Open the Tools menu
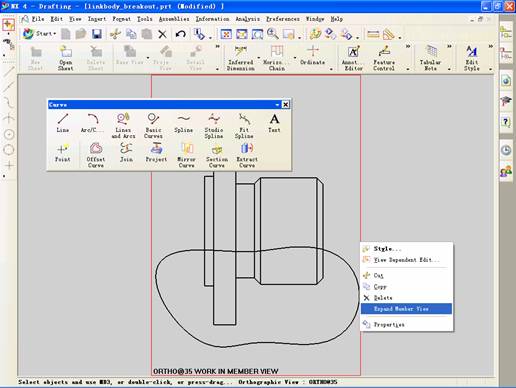This screenshot has width=516, height=388. (x=145, y=19)
